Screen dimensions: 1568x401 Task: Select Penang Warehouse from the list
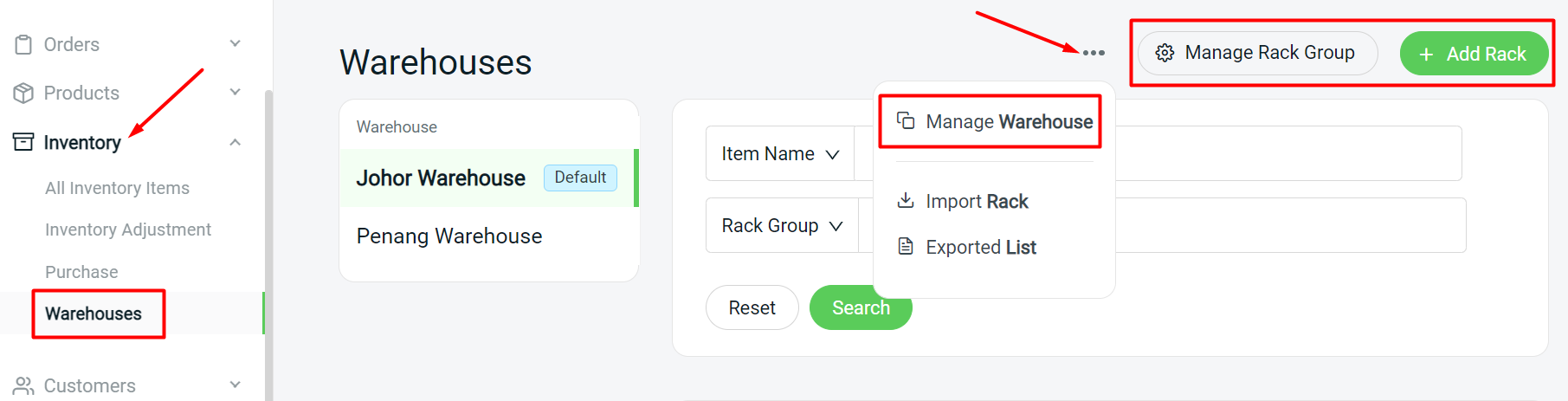click(449, 236)
